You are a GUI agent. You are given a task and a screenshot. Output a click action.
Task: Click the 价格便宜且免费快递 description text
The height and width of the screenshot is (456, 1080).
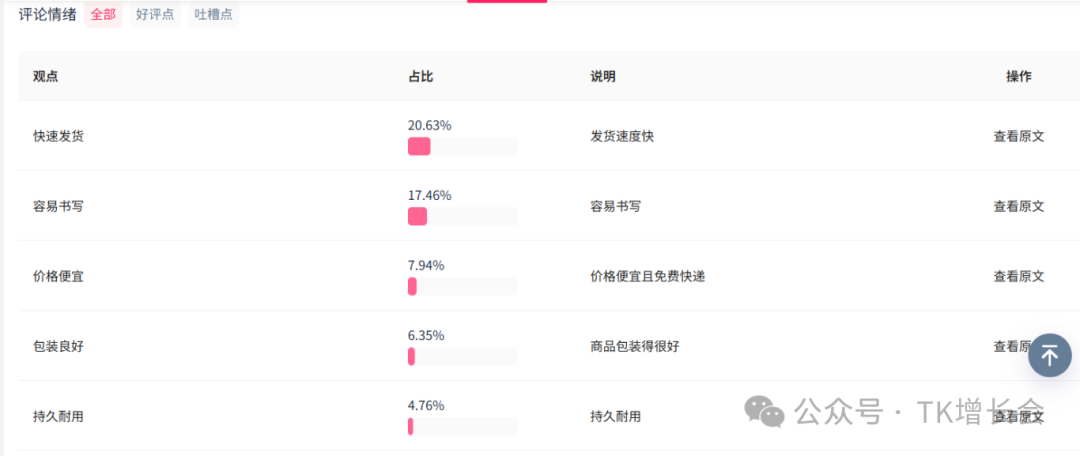coord(647,276)
